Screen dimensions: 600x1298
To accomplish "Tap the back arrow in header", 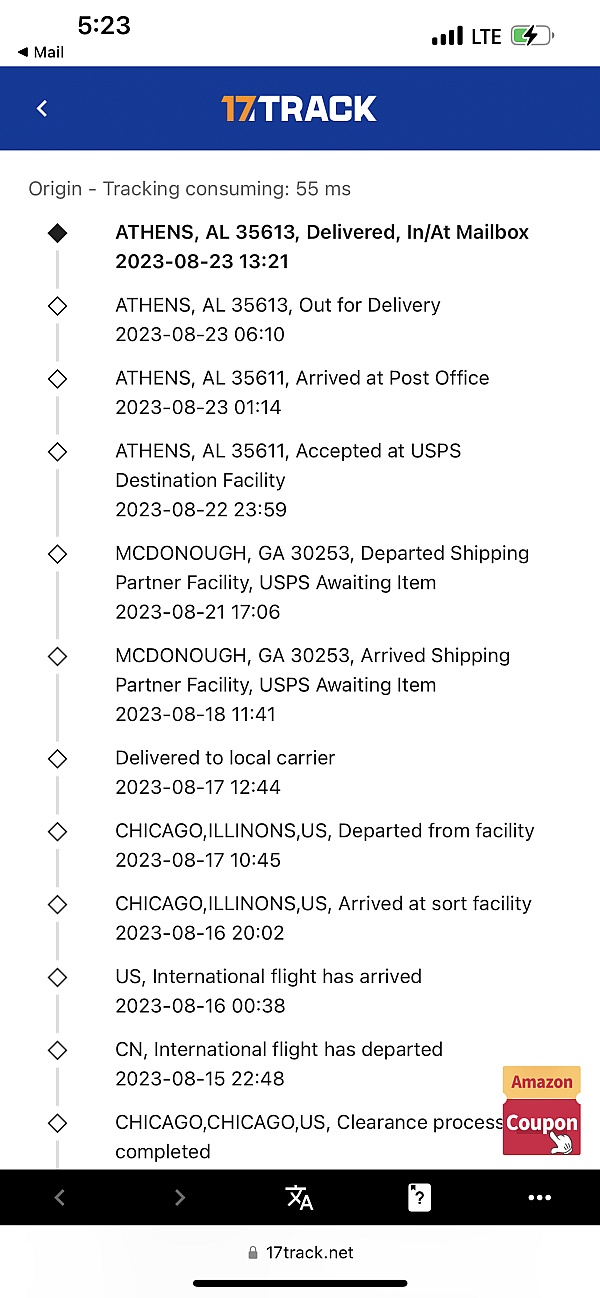I will pyautogui.click(x=42, y=108).
